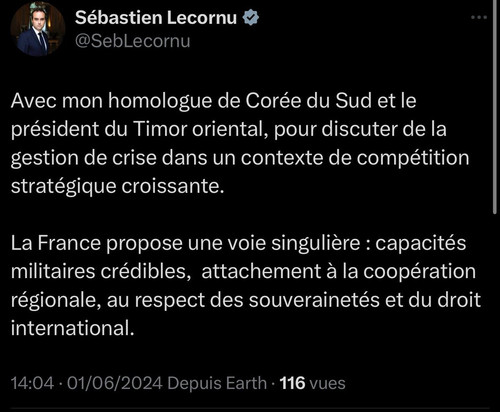The height and width of the screenshot is (412, 500).
Task: Click the words voie singulière
Action: tap(294, 243)
